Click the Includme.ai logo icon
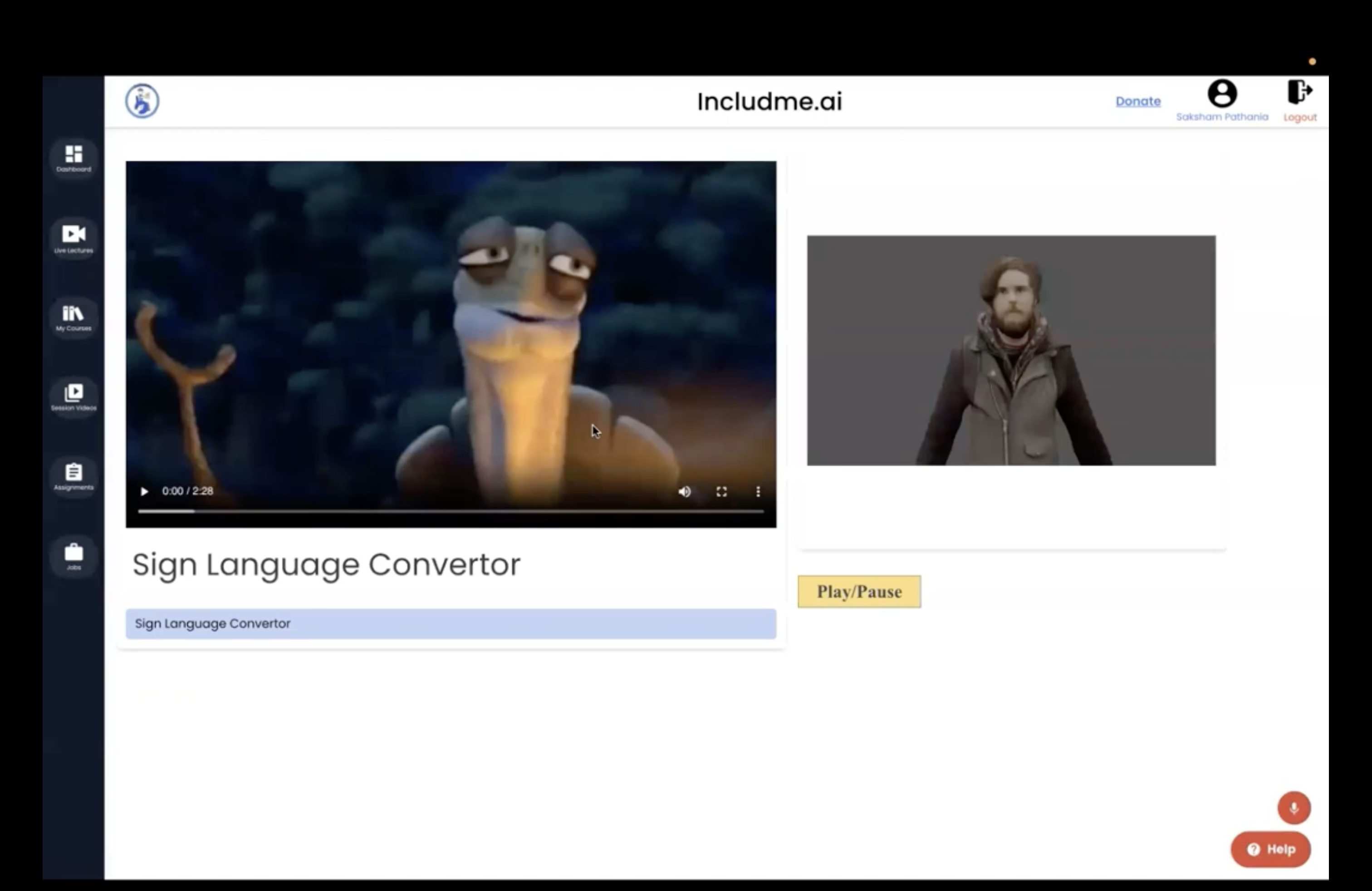 142,102
